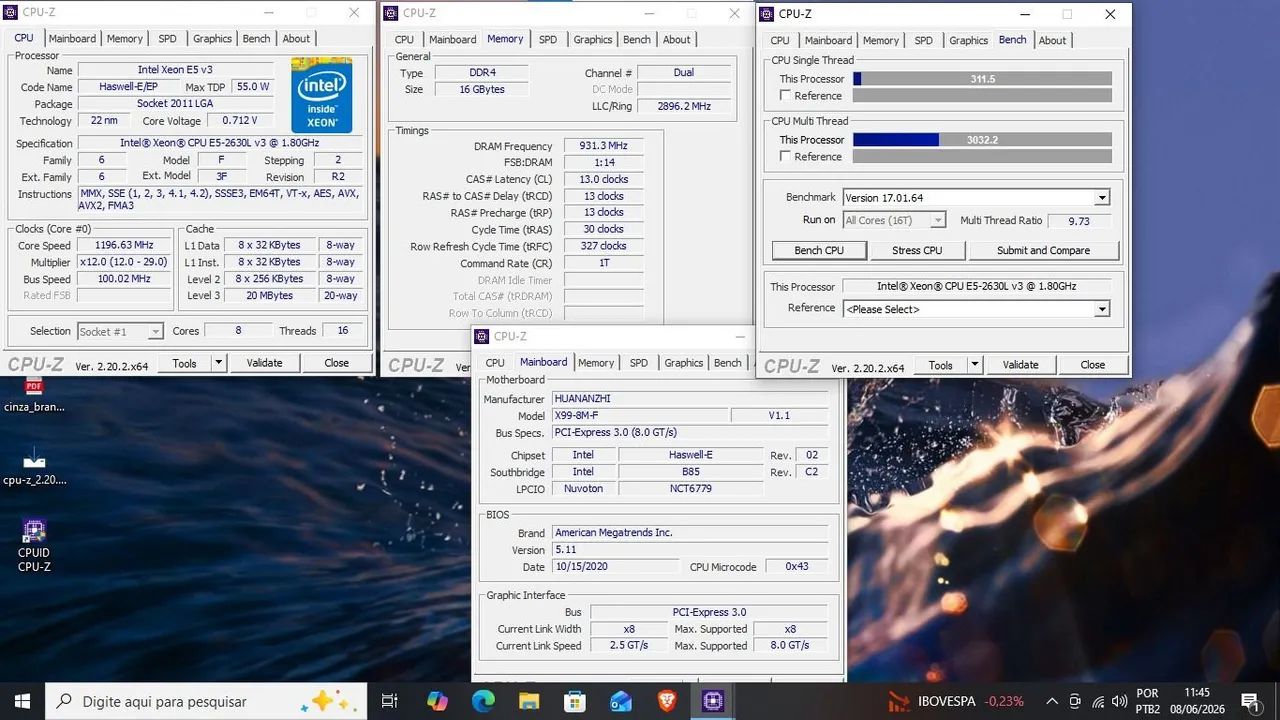Select the Multi Thread Ratio 9.73 value
The width and height of the screenshot is (1280, 720).
[x=1078, y=221]
